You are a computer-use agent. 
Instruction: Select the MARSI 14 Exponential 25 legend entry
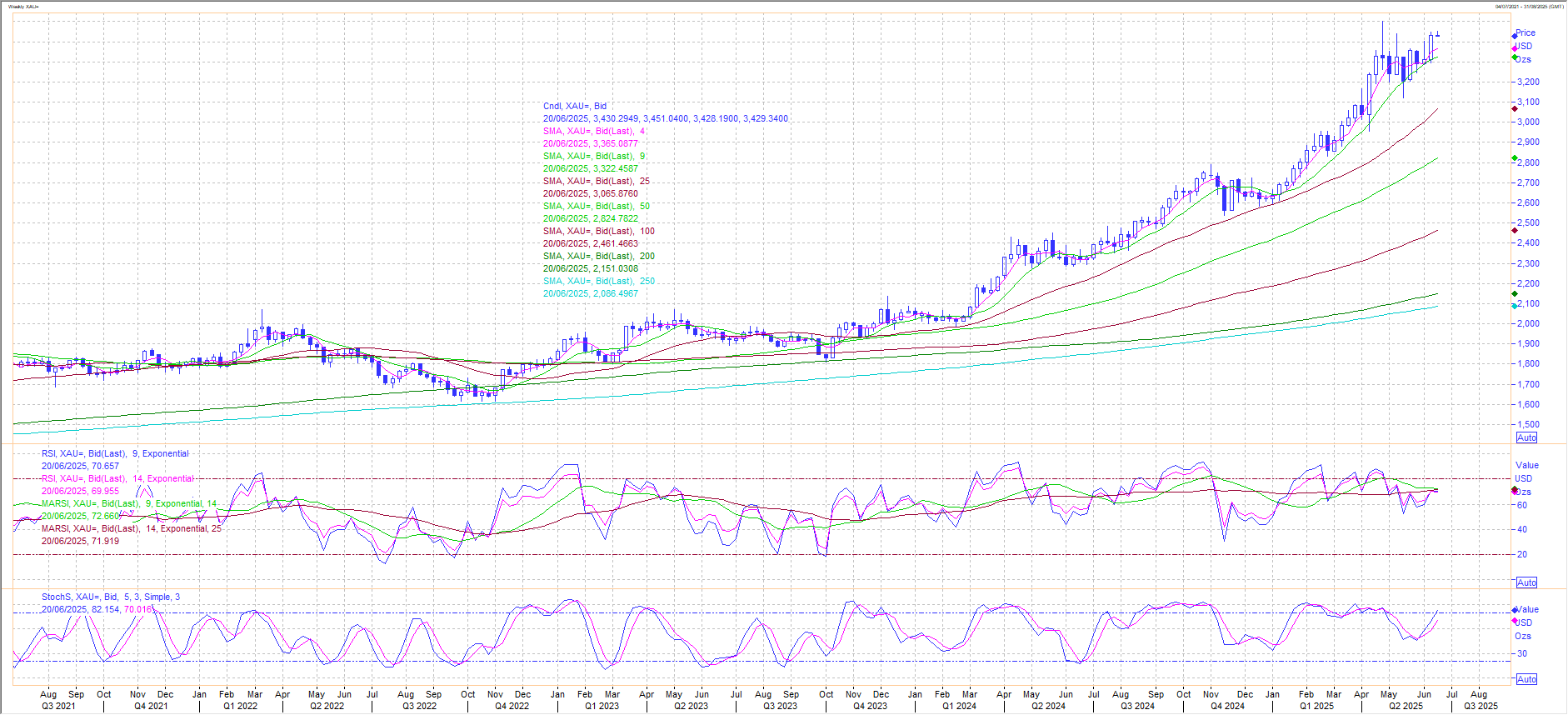pos(132,528)
